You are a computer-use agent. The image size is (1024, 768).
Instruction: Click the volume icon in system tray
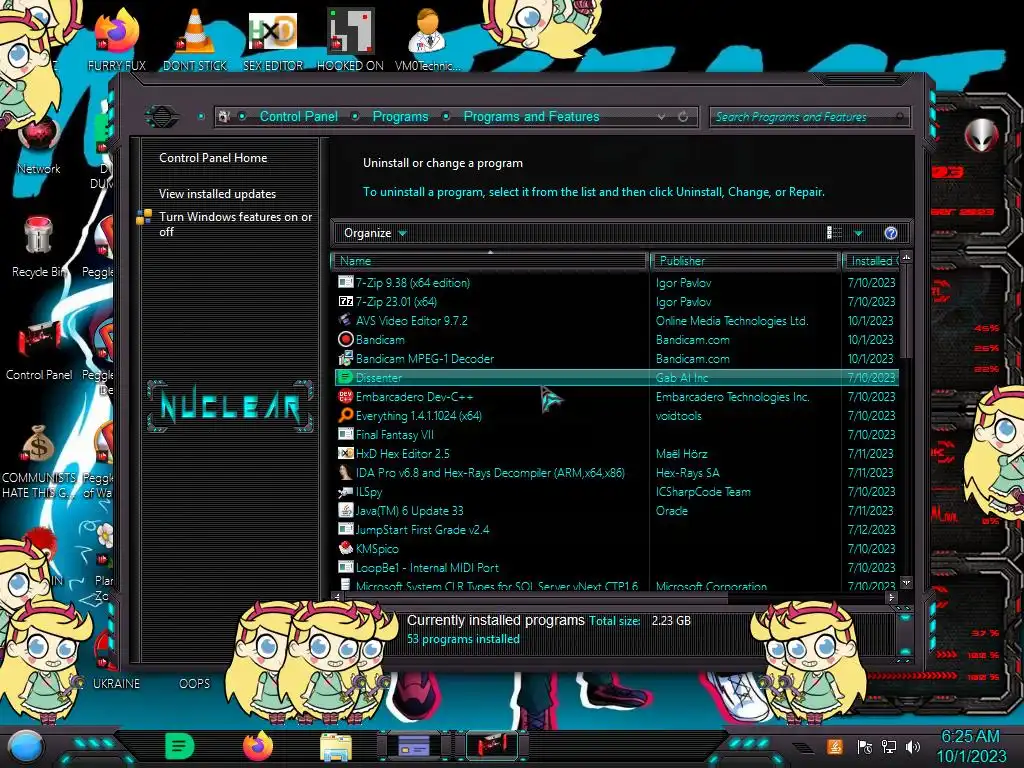point(914,746)
